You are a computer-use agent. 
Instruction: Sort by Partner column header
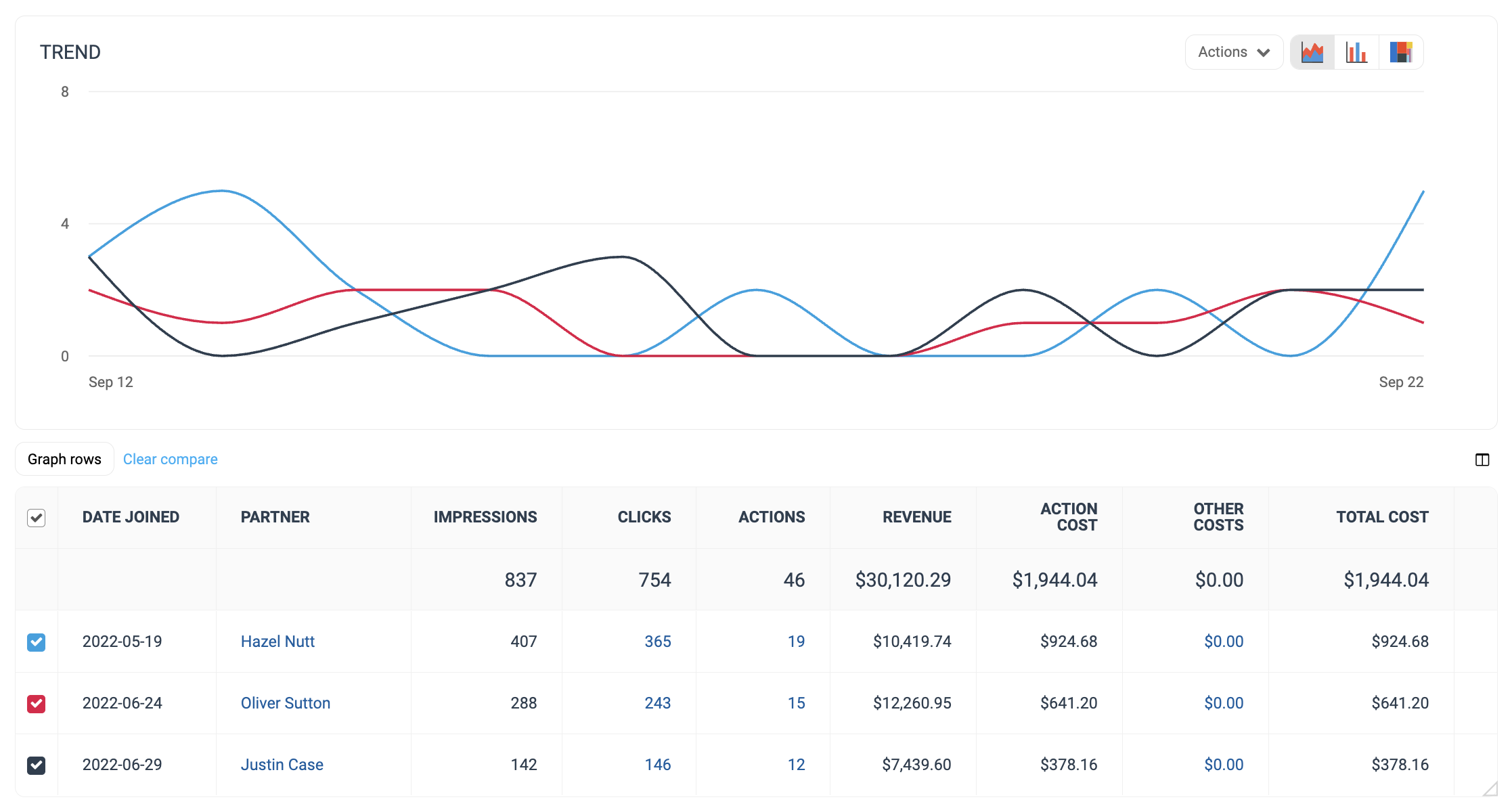[275, 517]
